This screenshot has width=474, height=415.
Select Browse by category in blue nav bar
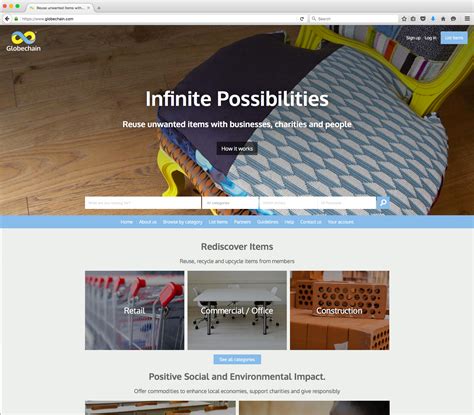182,222
